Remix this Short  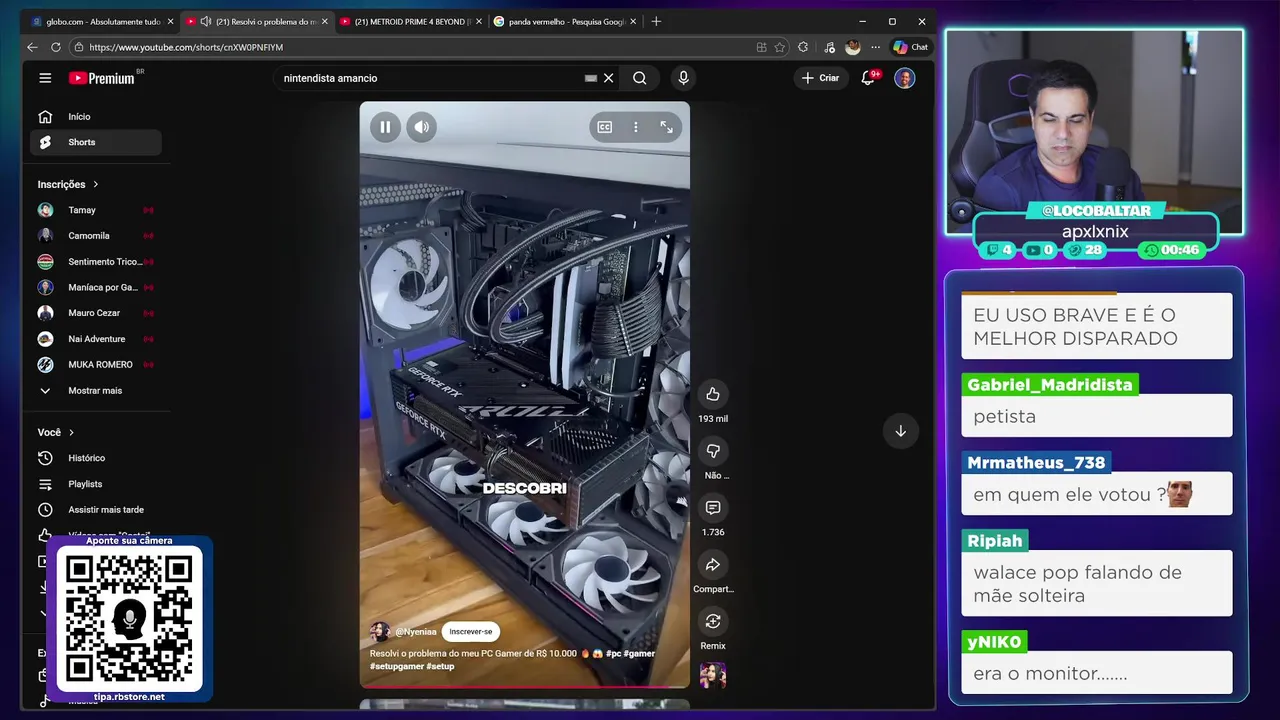click(713, 622)
